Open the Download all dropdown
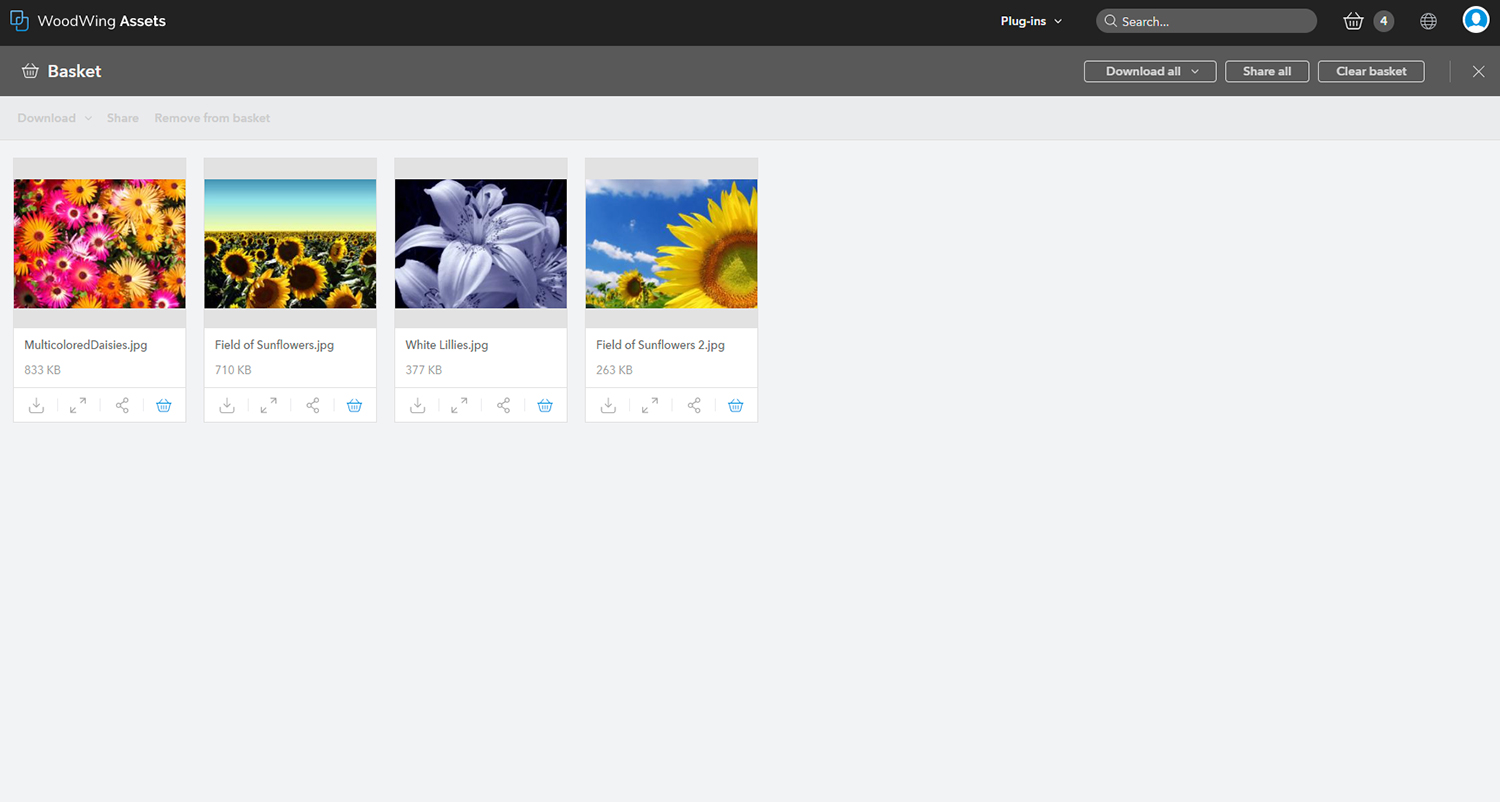The height and width of the screenshot is (802, 1500). (x=1150, y=71)
